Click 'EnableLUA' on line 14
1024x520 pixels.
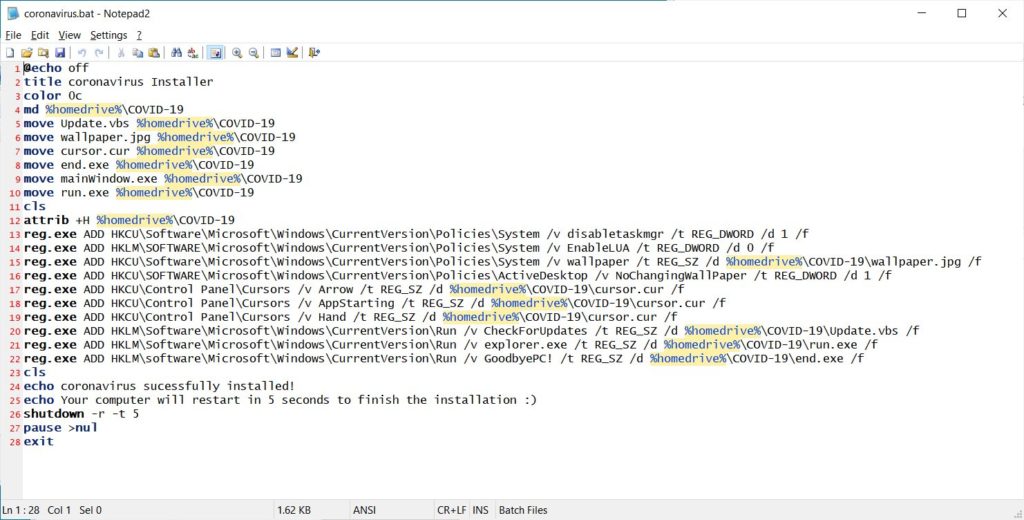point(598,248)
